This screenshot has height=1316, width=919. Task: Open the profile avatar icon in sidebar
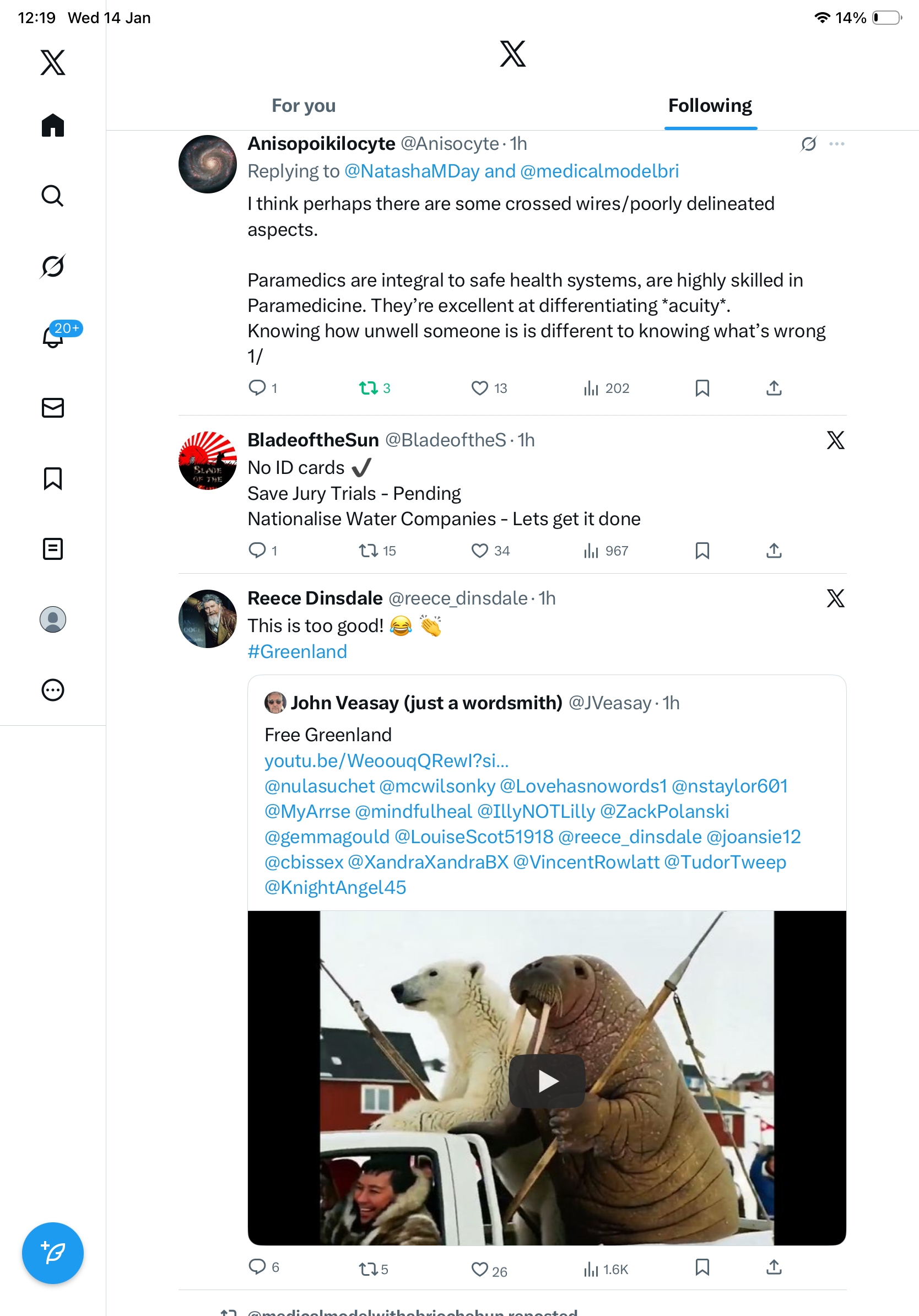(x=53, y=619)
